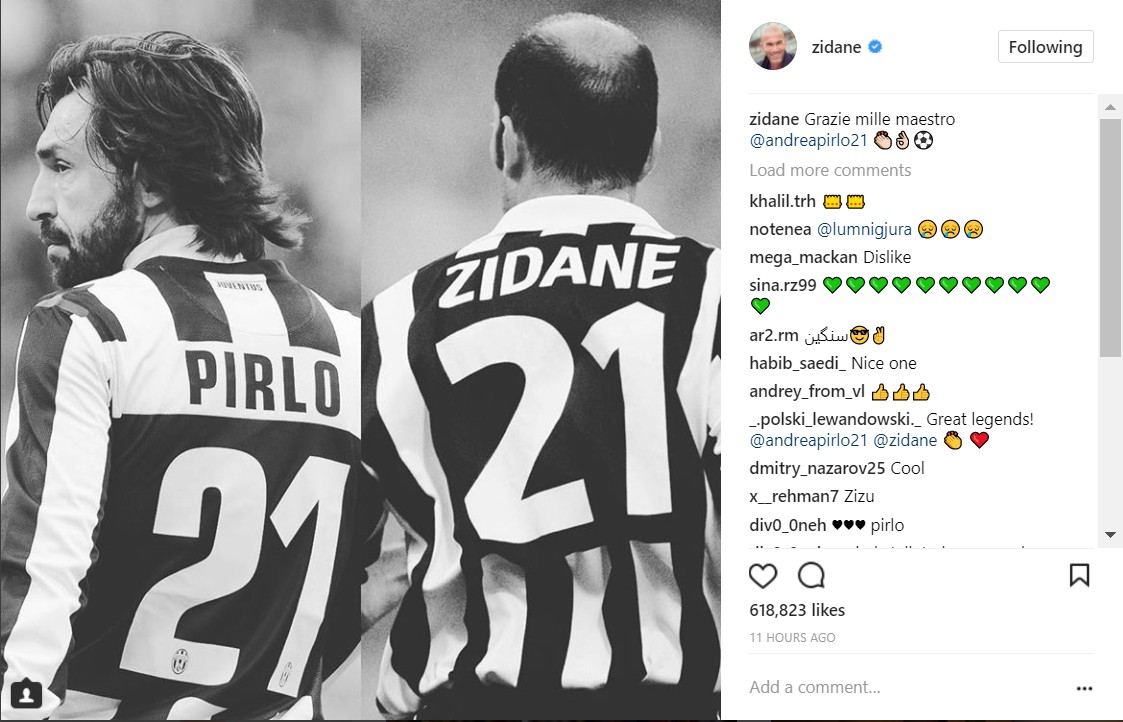The width and height of the screenshot is (1123, 722).
Task: Click the blue verified badge next to zidane
Action: [875, 47]
